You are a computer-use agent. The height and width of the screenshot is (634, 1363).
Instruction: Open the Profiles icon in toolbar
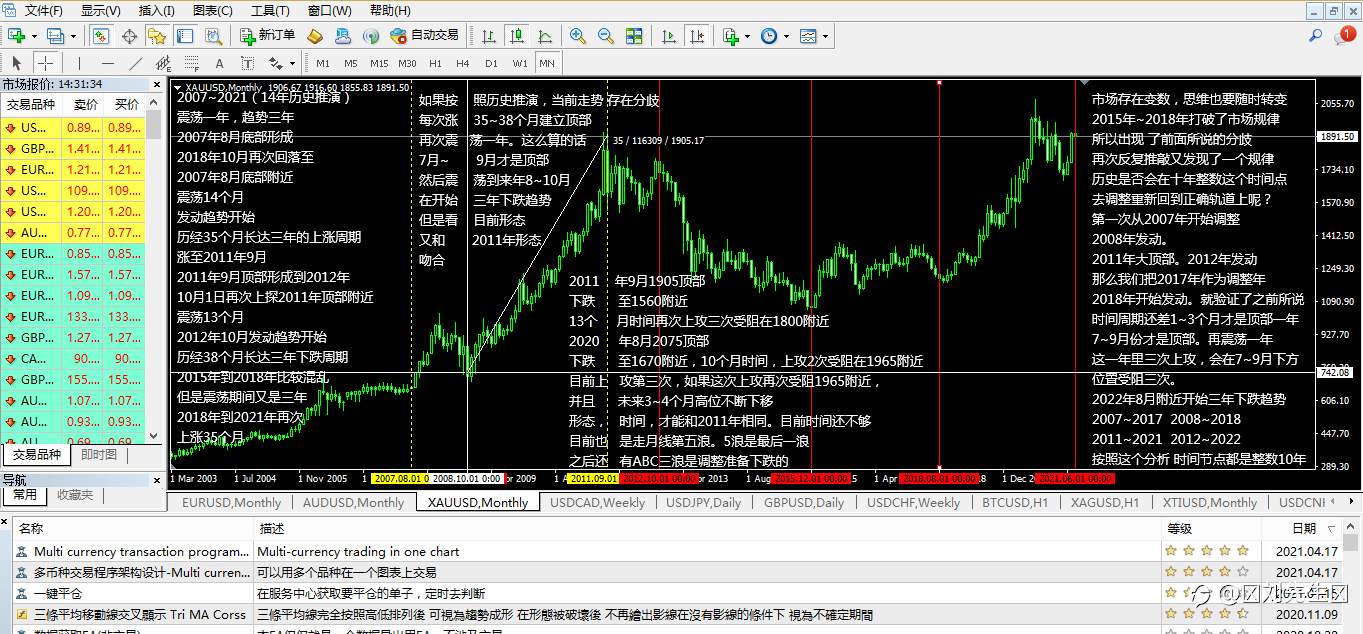(55, 35)
